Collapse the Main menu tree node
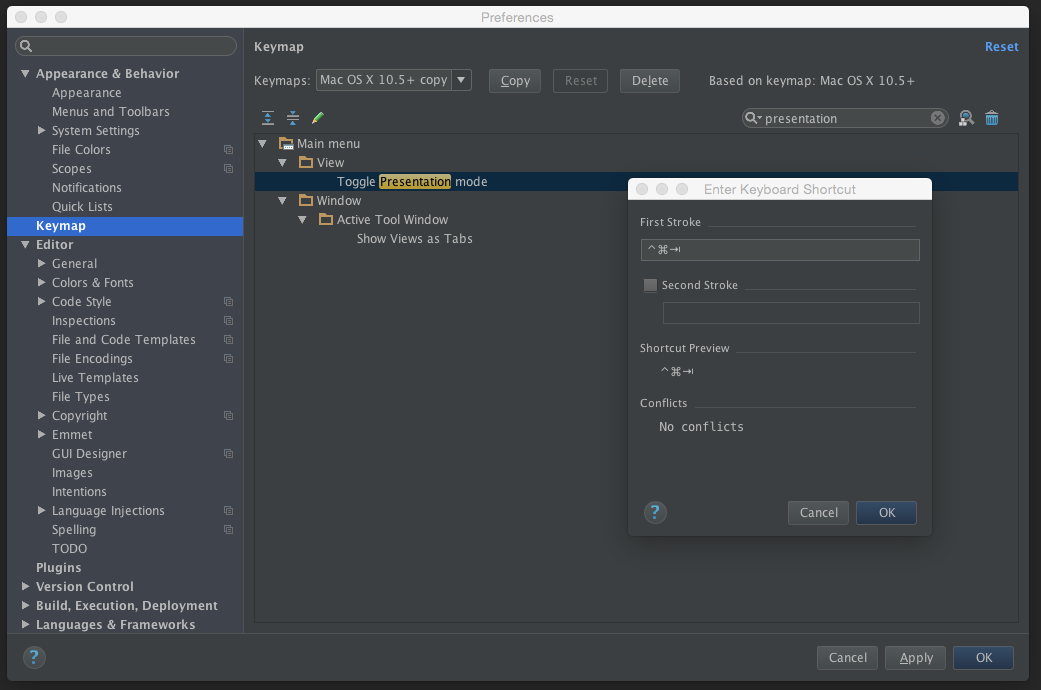Screen dimensions: 1041x690 pos(263,144)
